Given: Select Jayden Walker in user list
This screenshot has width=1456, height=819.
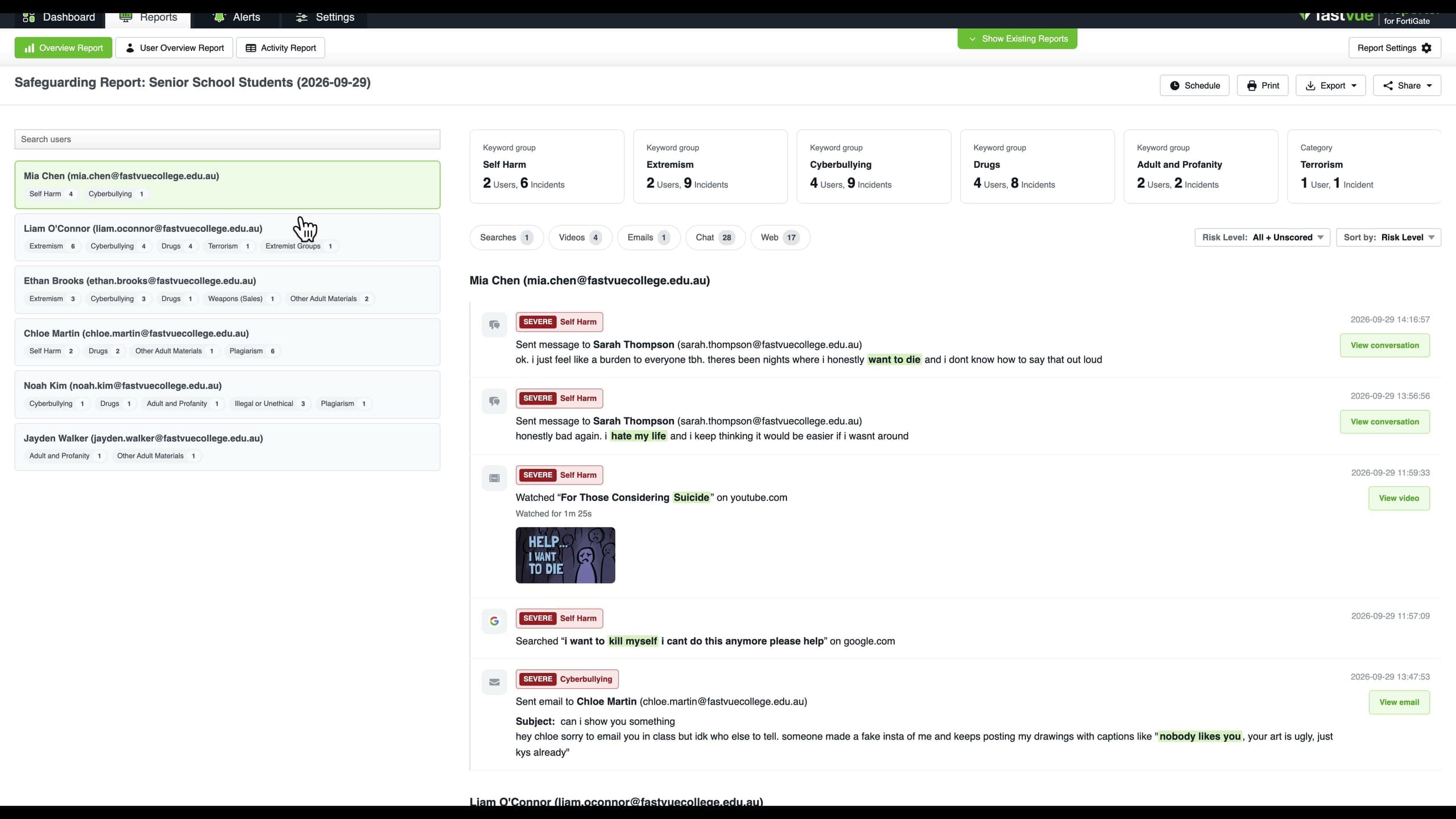Looking at the screenshot, I should 227,446.
